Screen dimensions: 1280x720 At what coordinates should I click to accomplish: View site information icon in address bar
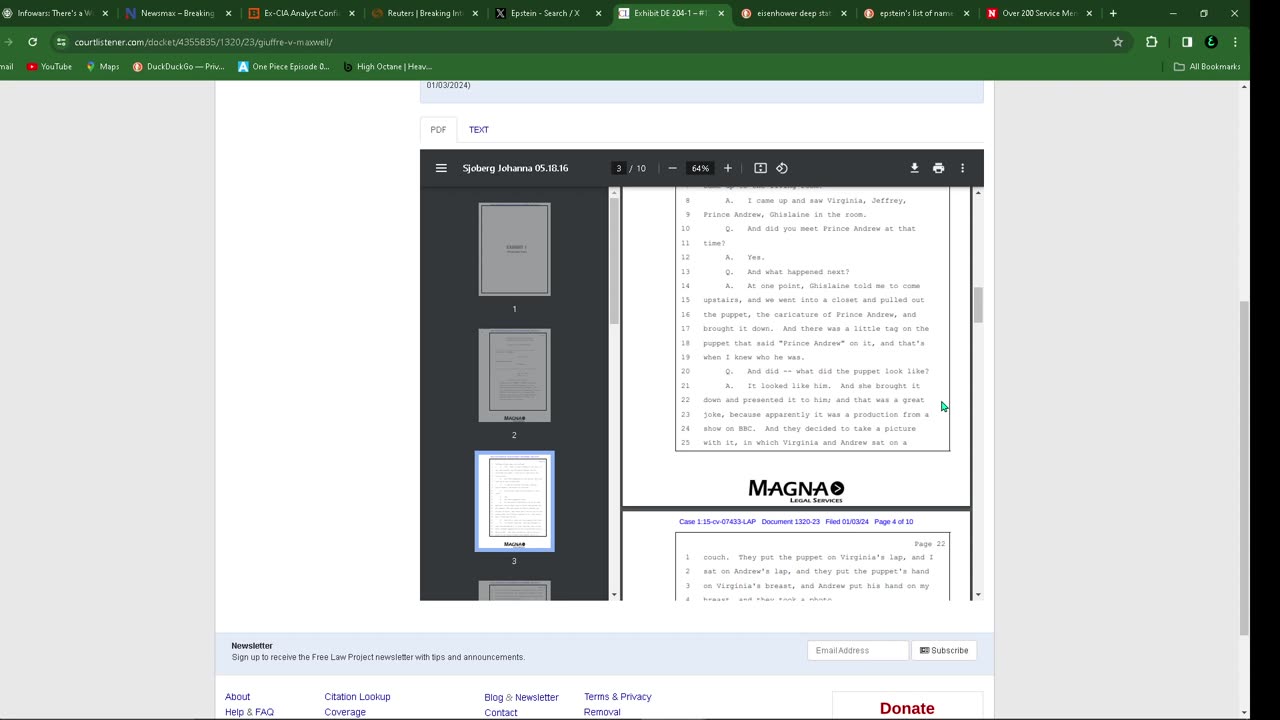click(x=61, y=42)
